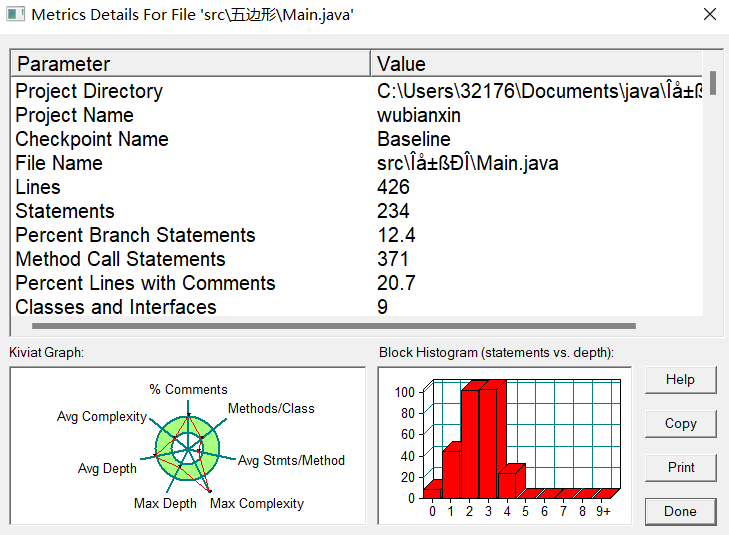Print the metrics details

pyautogui.click(x=680, y=467)
